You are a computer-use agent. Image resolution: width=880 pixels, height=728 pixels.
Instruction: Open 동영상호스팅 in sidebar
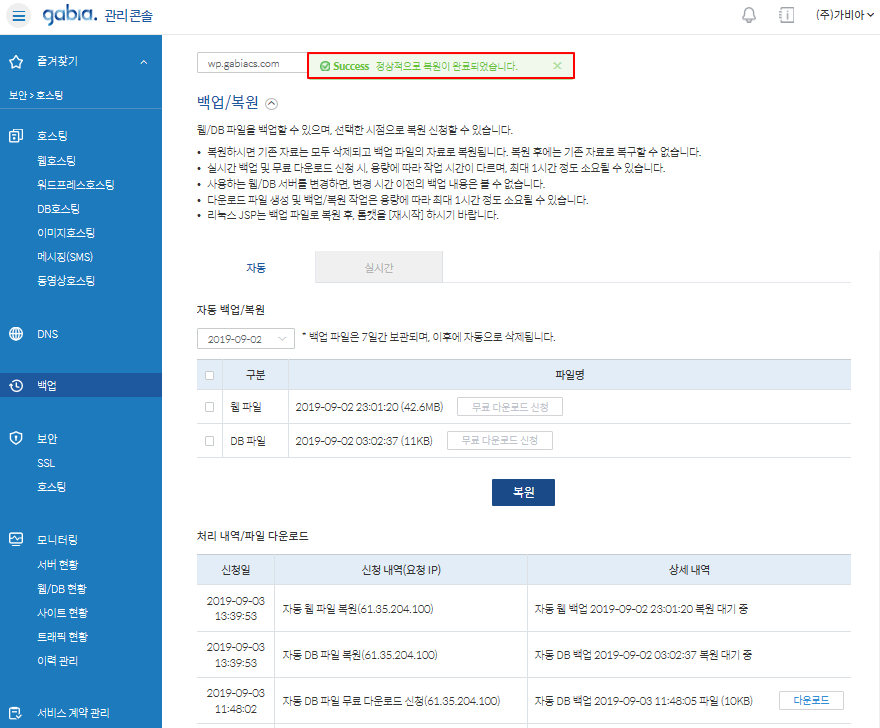pos(66,281)
